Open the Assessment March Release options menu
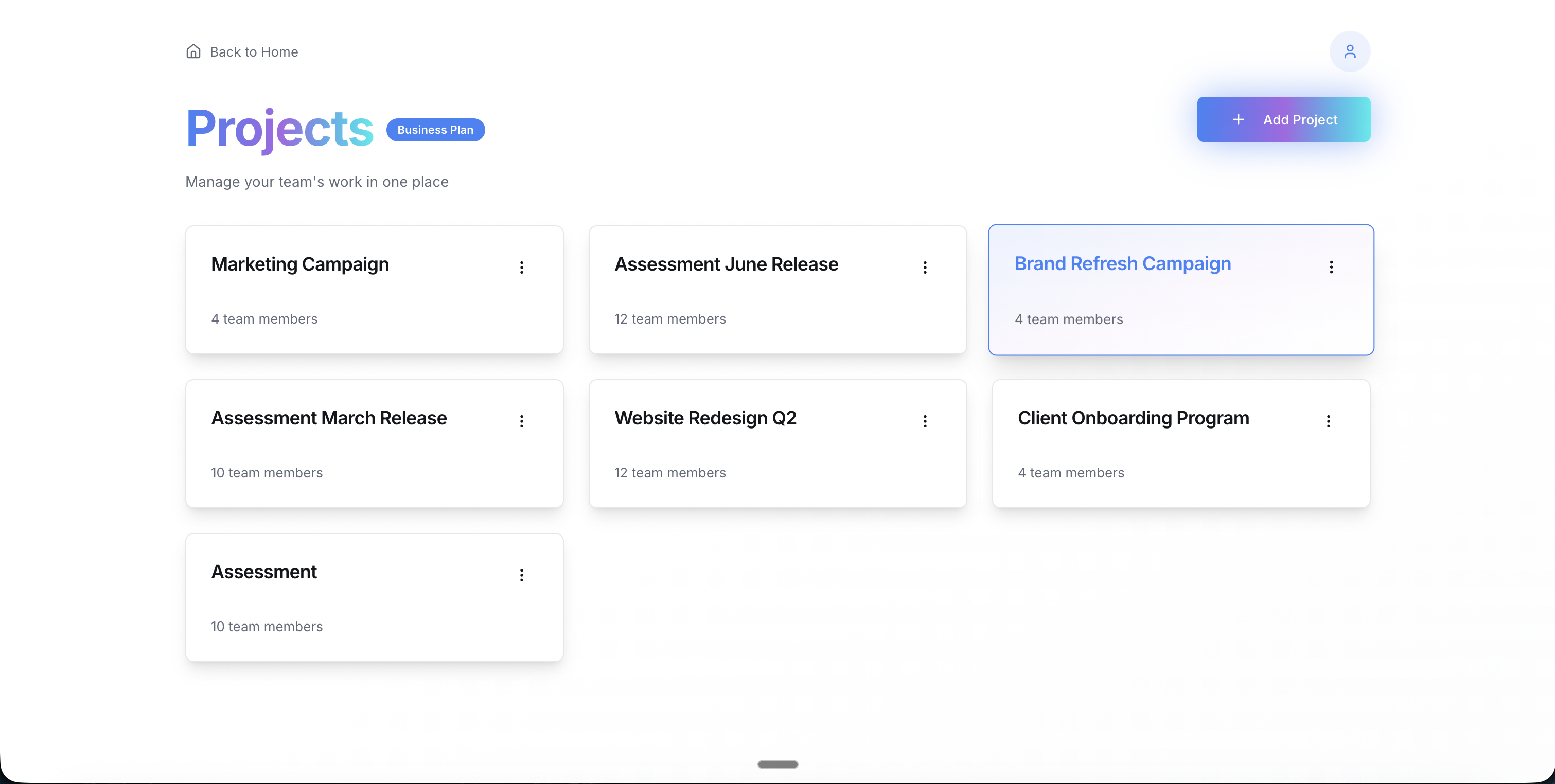 pos(522,421)
